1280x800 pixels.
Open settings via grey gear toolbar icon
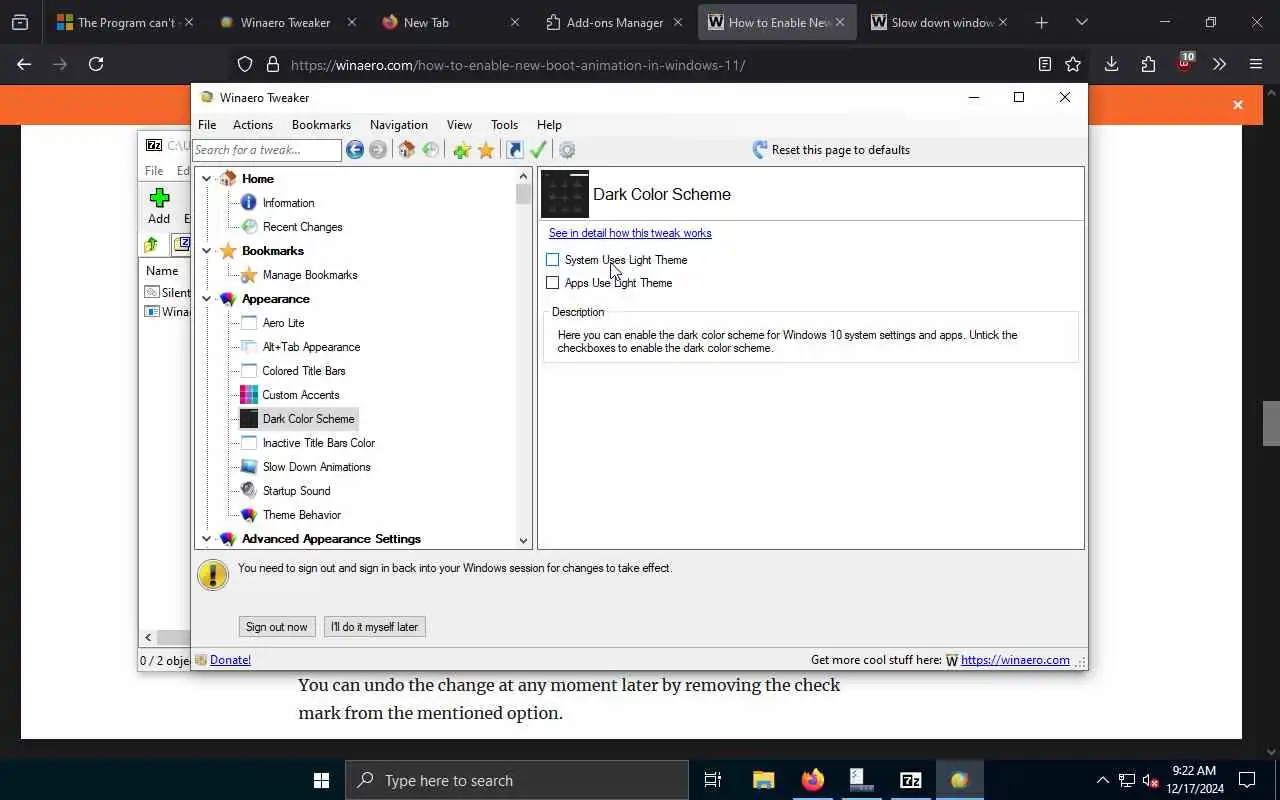pyautogui.click(x=567, y=150)
